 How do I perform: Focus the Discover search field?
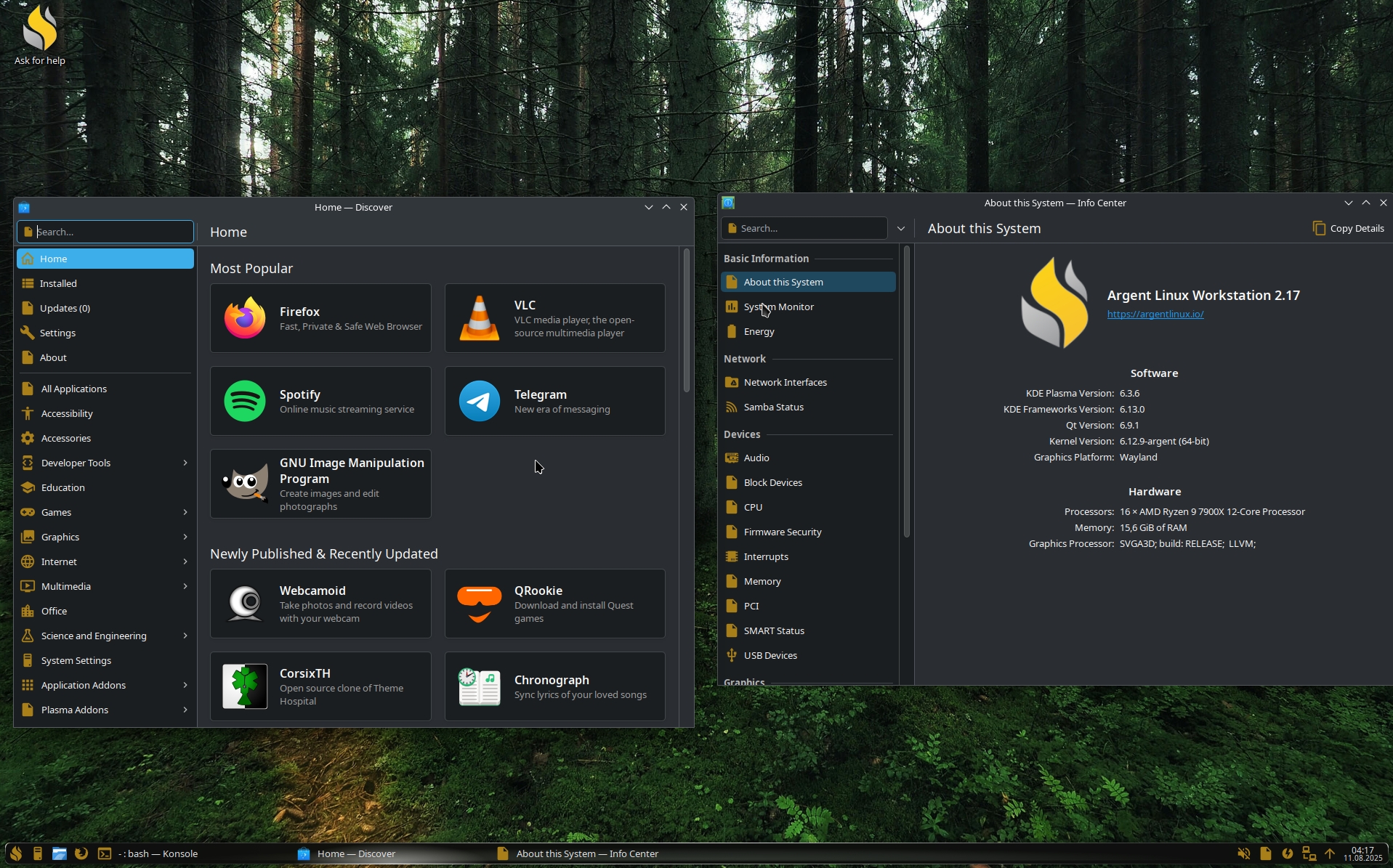pos(105,232)
